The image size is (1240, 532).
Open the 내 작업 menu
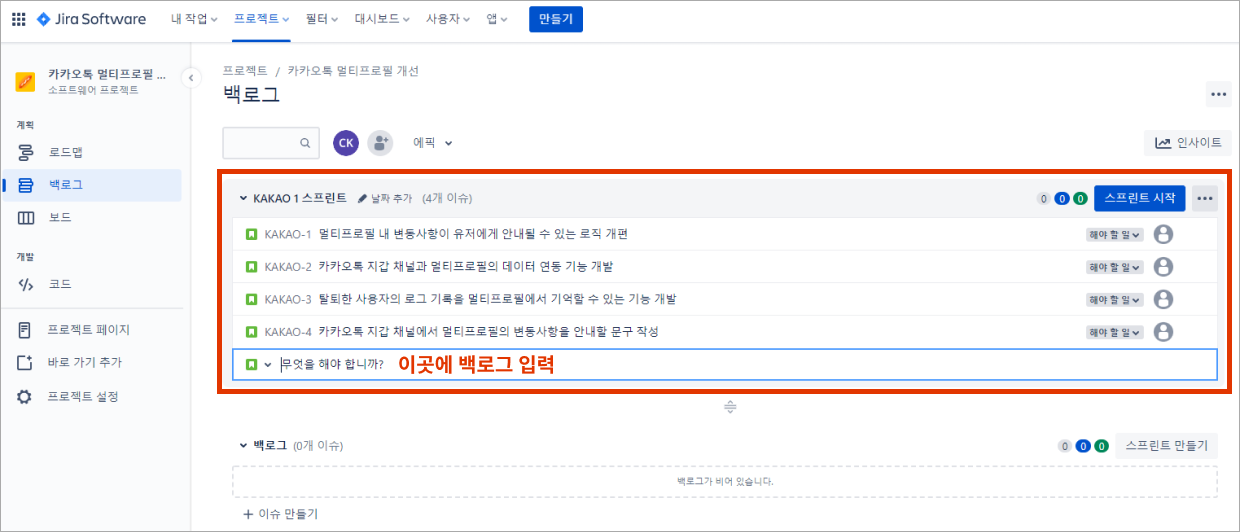pos(194,19)
